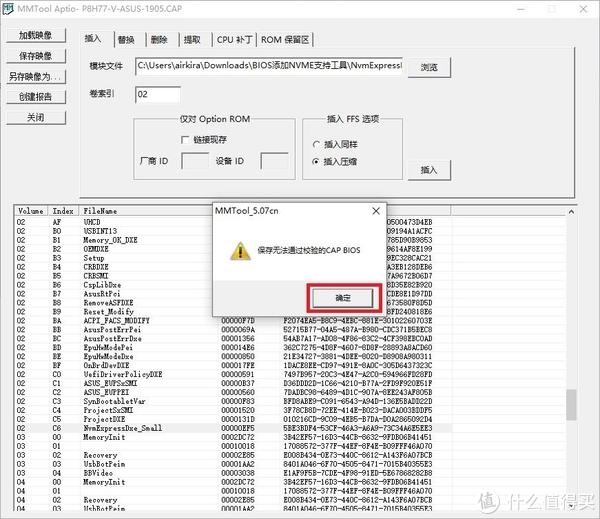Click the vertical scrollbar thumb in the list
The image size is (600, 519).
pos(571,405)
